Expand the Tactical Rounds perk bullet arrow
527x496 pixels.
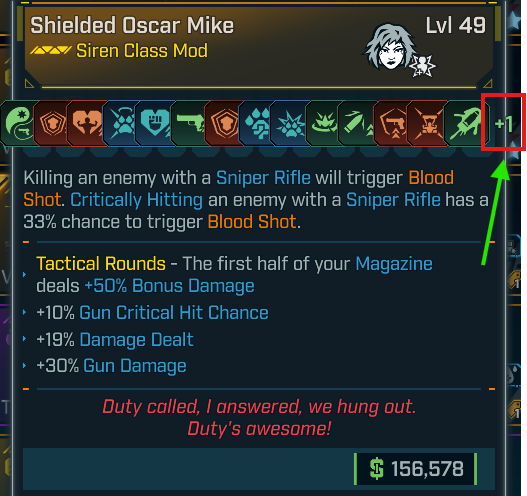coord(25,275)
